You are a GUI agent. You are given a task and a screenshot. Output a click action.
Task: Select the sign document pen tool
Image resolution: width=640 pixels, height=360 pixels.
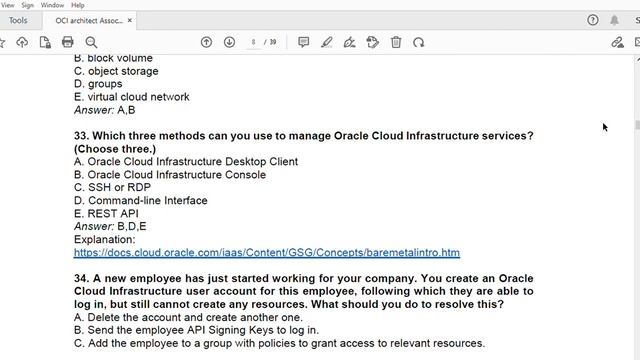click(349, 42)
